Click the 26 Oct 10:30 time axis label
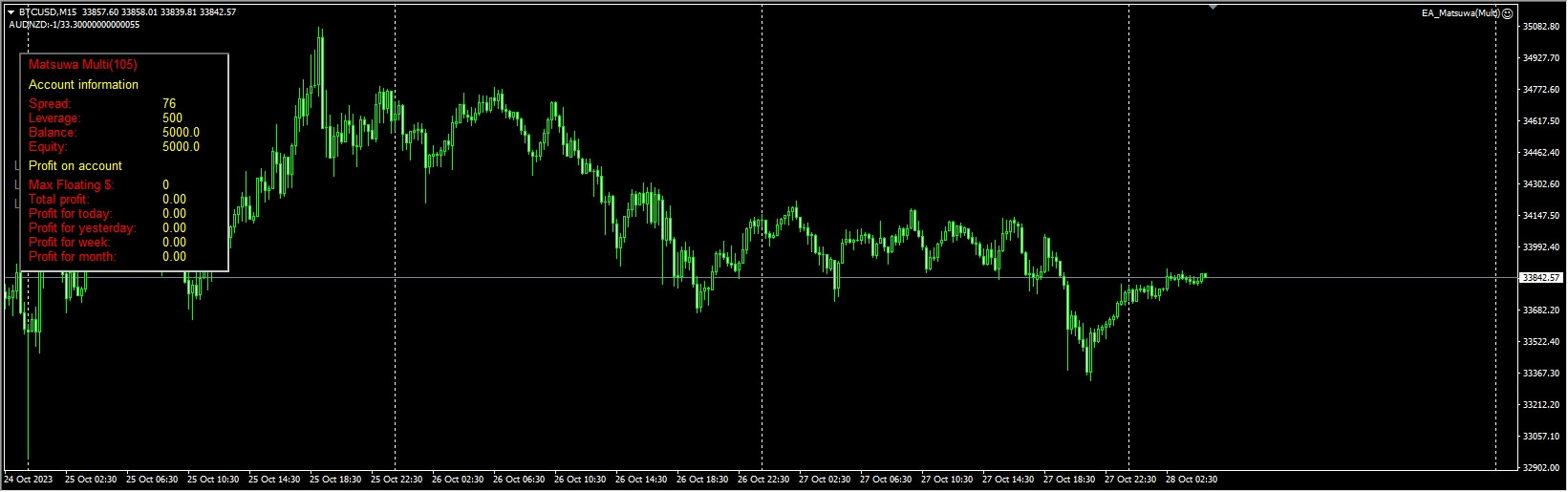 tap(580, 480)
